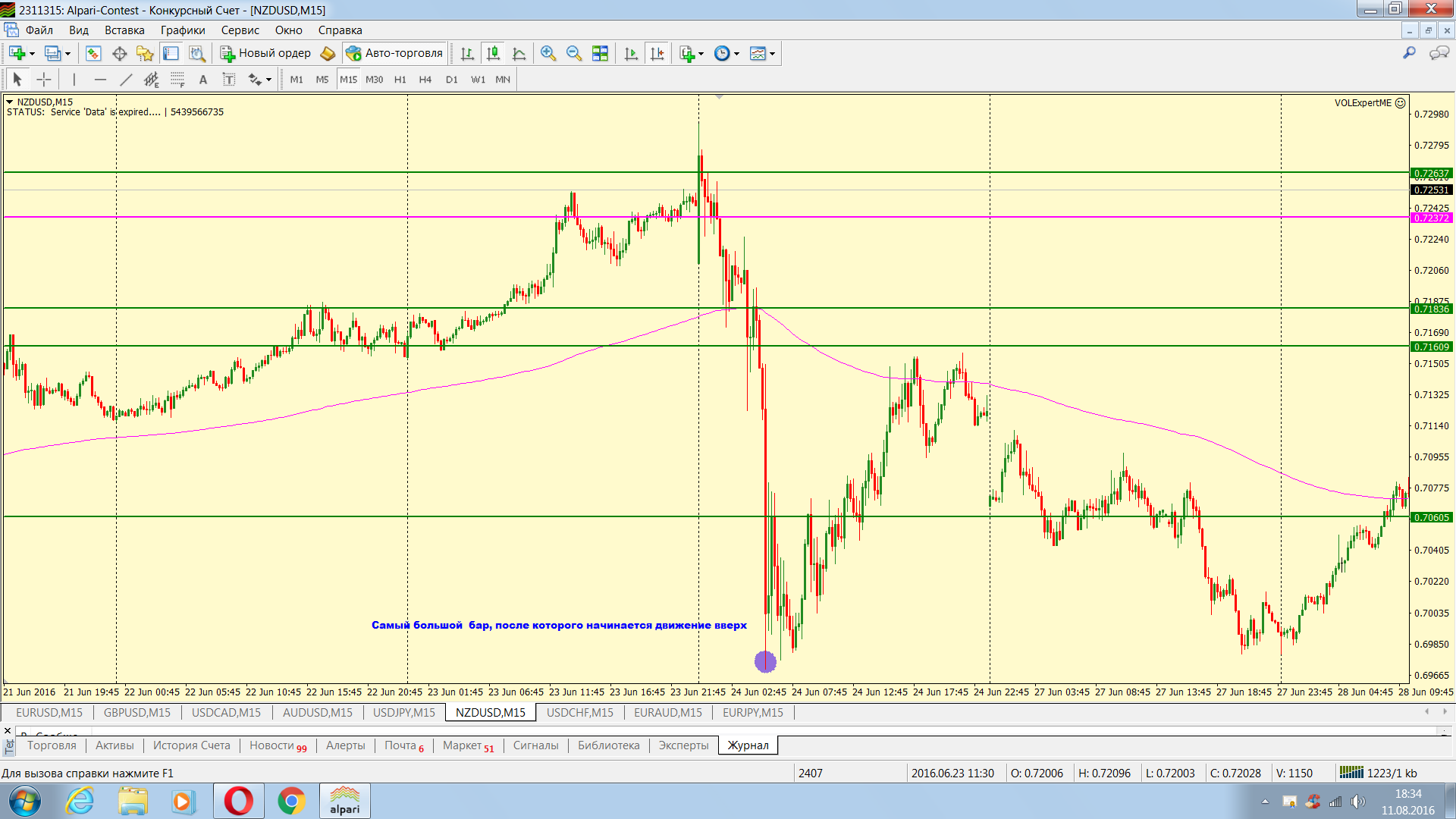Toggle the Авто-торговля button
This screenshot has width=1456, height=819.
pyautogui.click(x=394, y=53)
